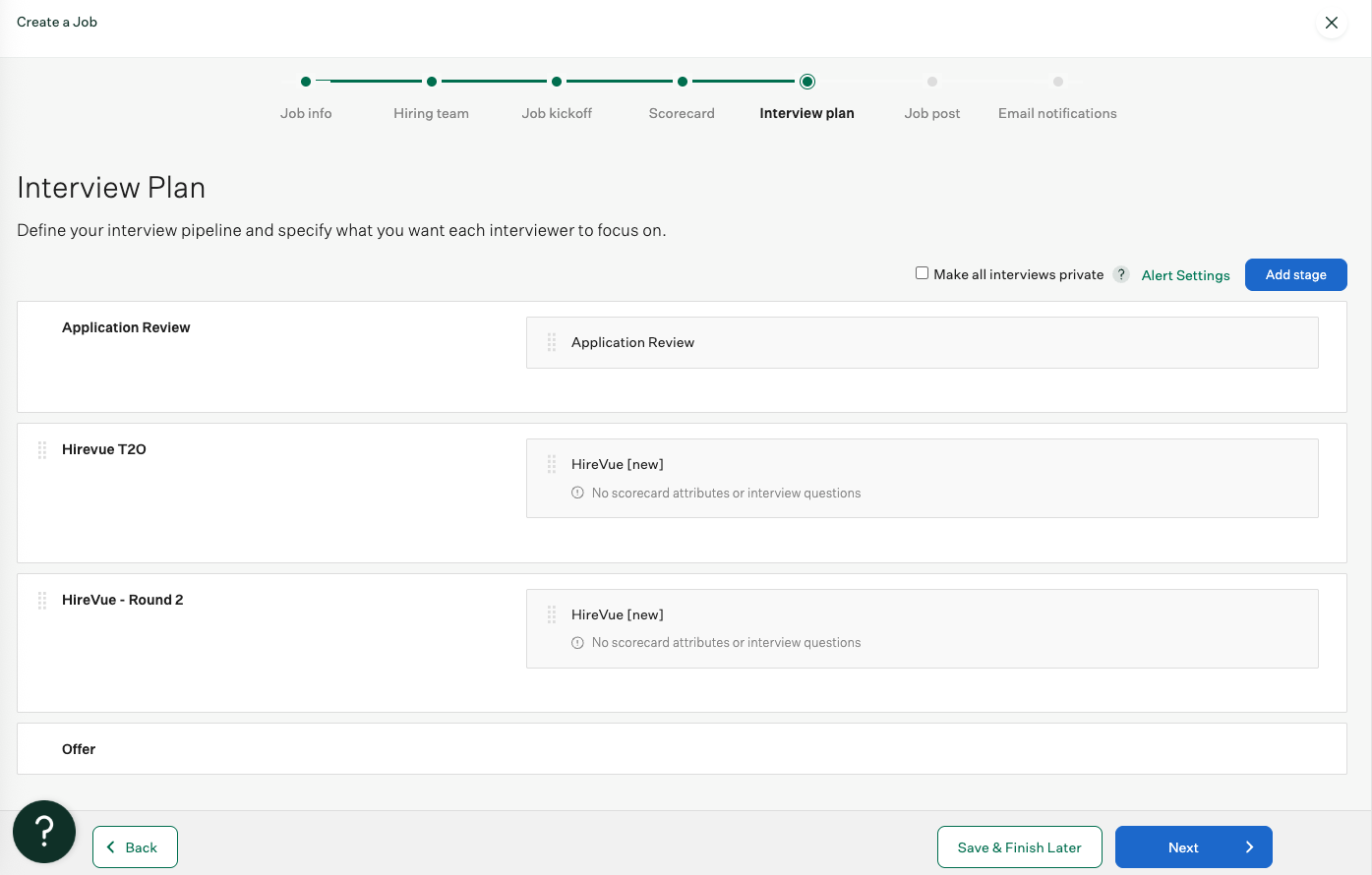Close the Create a Job dialog

point(1332,23)
